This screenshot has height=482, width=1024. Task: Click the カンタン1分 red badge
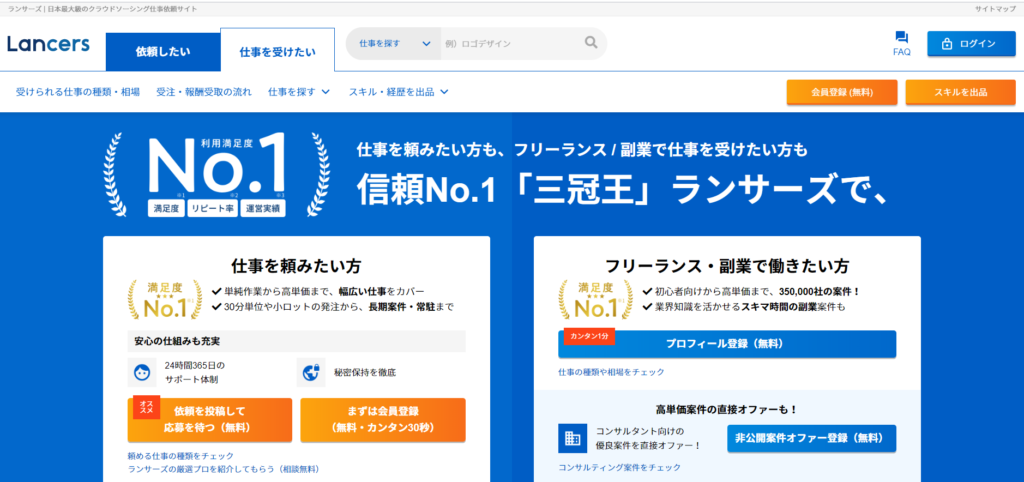tap(589, 335)
